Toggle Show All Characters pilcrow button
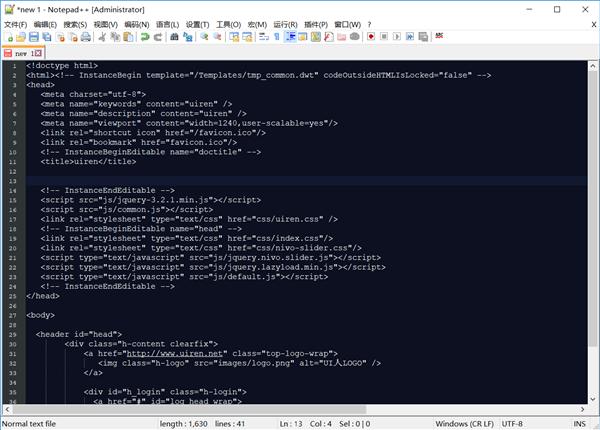This screenshot has height=430, width=600. pyautogui.click(x=277, y=37)
